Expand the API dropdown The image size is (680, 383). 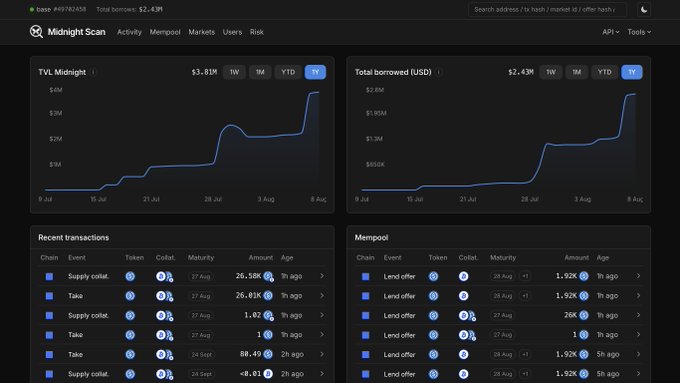[x=611, y=32]
